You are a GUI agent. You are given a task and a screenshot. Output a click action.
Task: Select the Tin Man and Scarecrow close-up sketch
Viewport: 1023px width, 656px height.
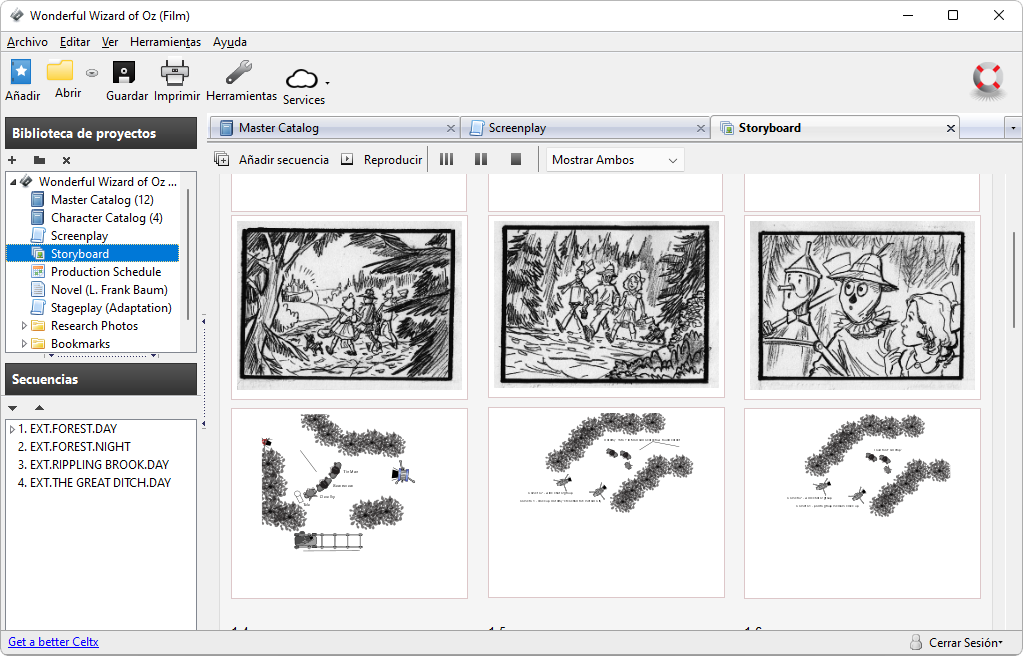click(x=861, y=304)
